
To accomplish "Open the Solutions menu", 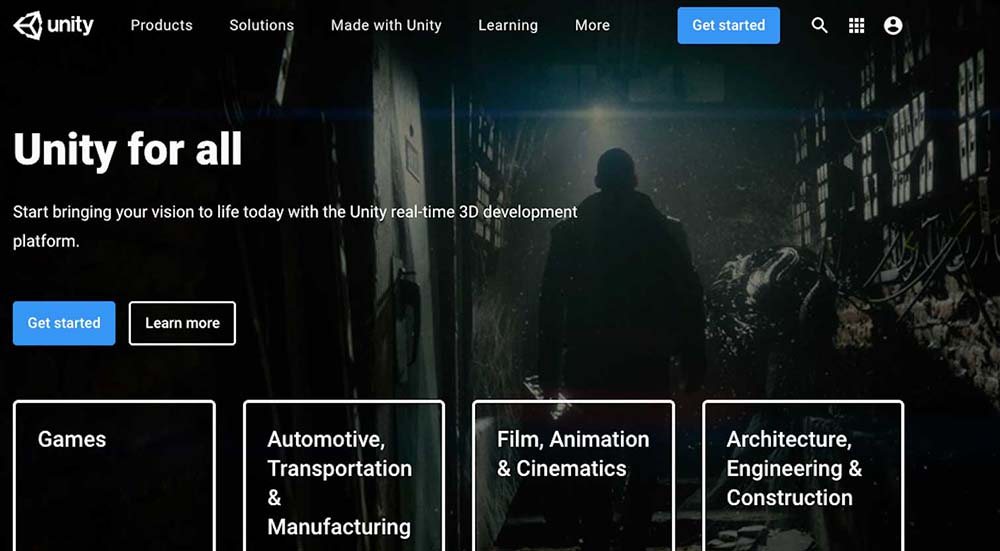I will pyautogui.click(x=261, y=26).
